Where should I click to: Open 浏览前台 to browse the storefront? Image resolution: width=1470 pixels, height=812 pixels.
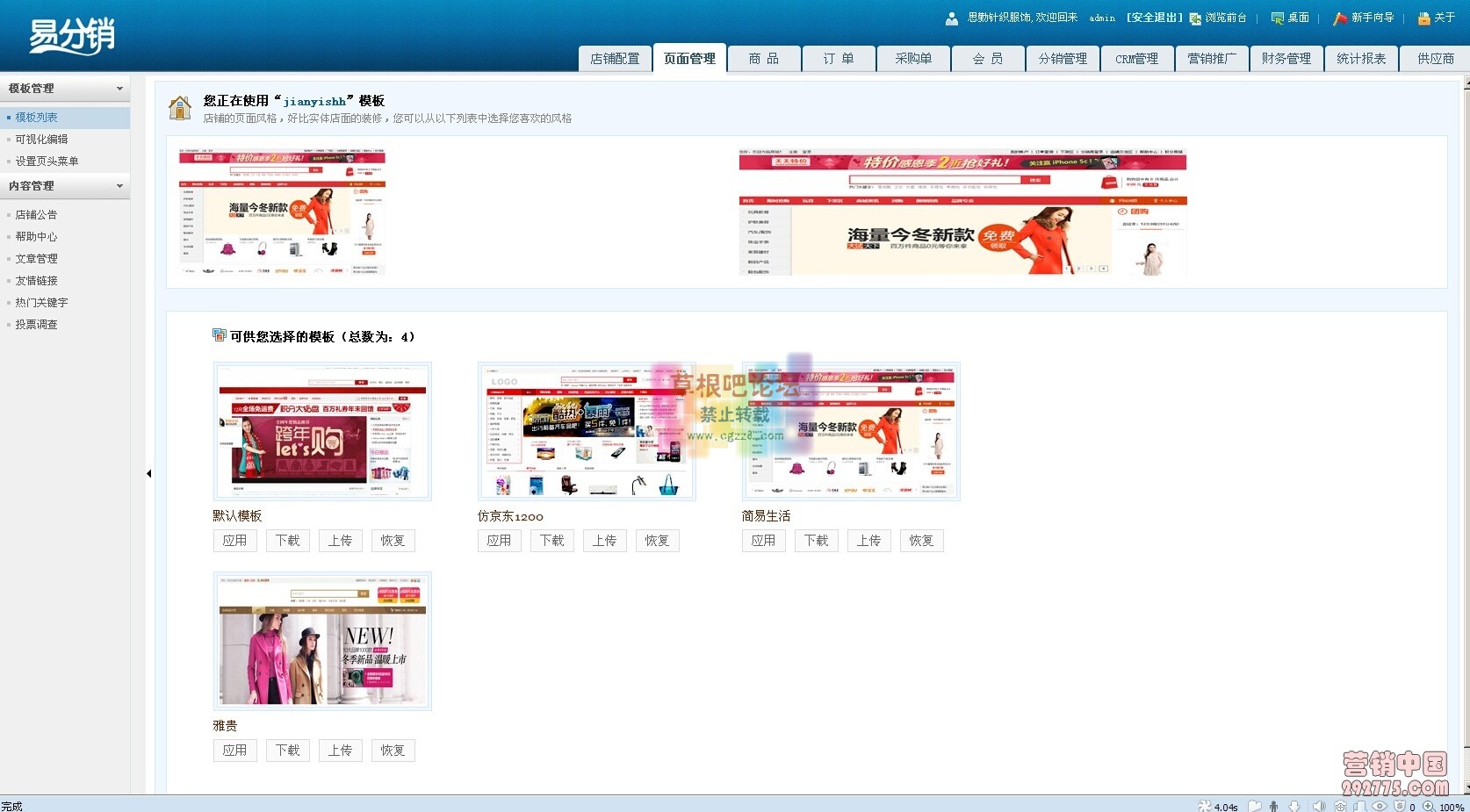(1221, 18)
